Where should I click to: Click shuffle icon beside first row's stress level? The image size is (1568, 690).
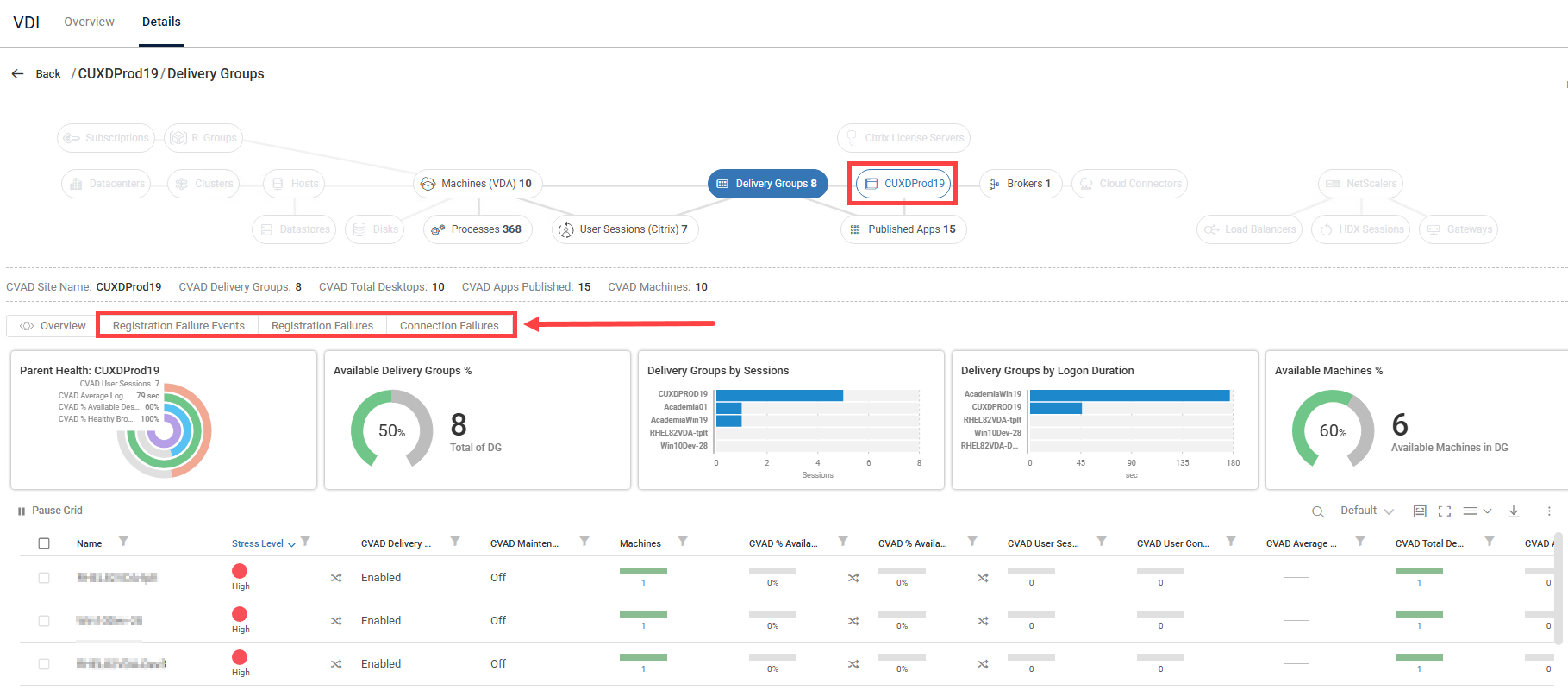click(336, 578)
